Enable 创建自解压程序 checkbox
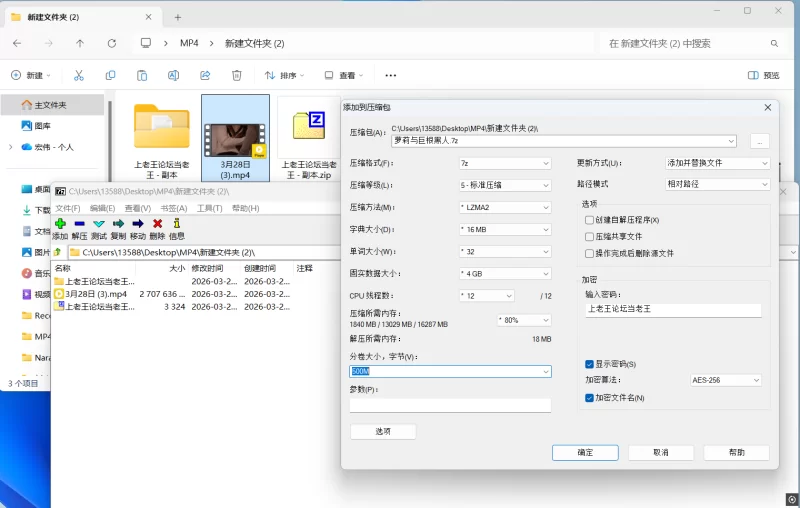 coord(590,220)
